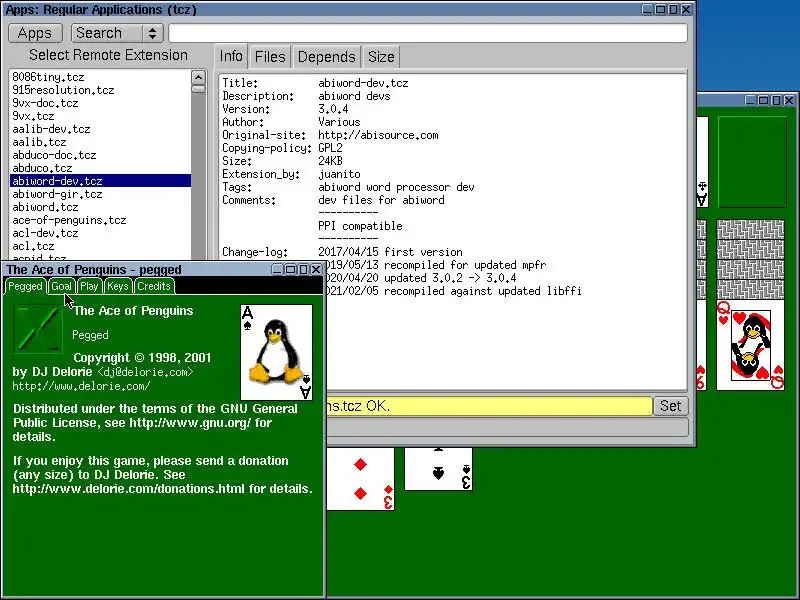The width and height of the screenshot is (800, 600).
Task: Click the three of spades card
Action: [x=438, y=469]
